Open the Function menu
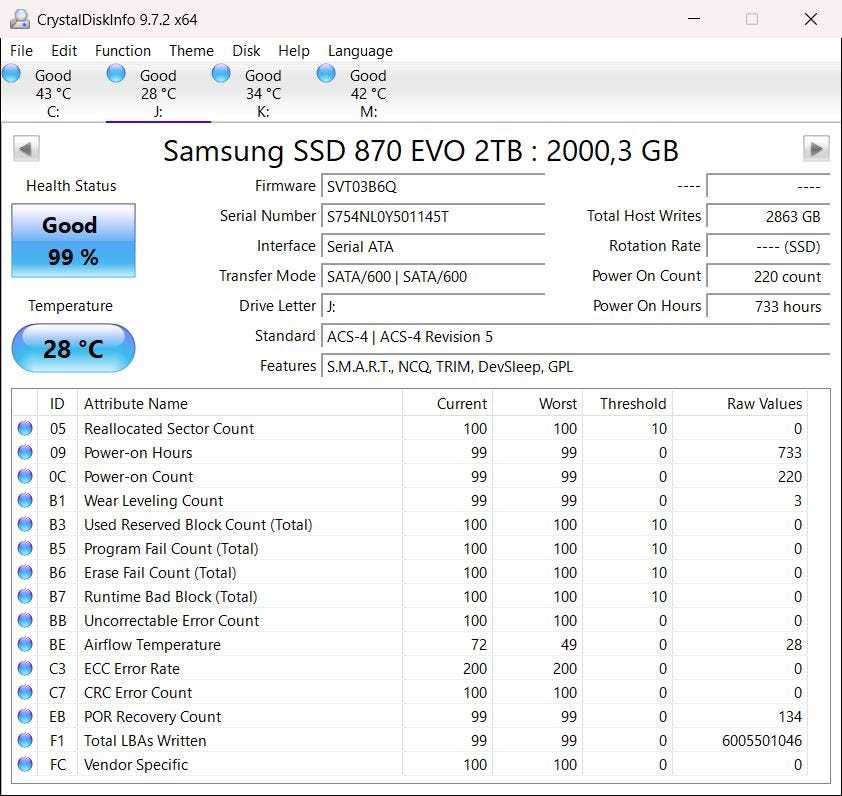This screenshot has width=842, height=796. [x=123, y=51]
